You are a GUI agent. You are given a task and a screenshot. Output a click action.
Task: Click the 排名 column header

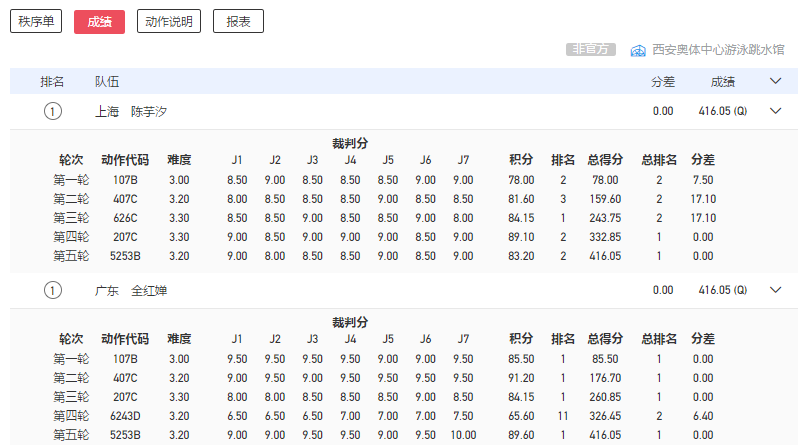[x=52, y=81]
